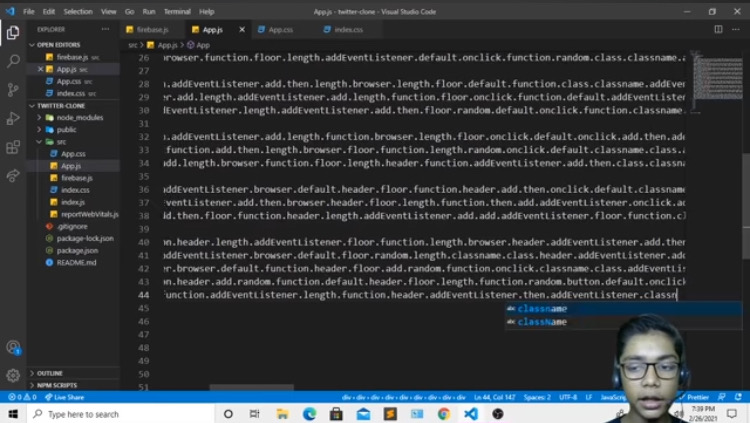Launch Microsoft Edge from the taskbar
Screen dimensions: 750x423
[309, 414]
